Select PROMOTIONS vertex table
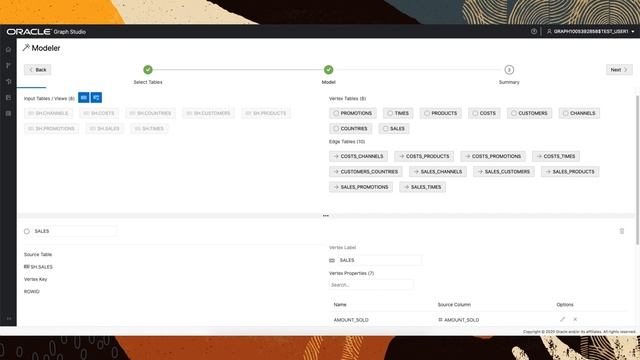This screenshot has height=360, width=640. pyautogui.click(x=353, y=113)
